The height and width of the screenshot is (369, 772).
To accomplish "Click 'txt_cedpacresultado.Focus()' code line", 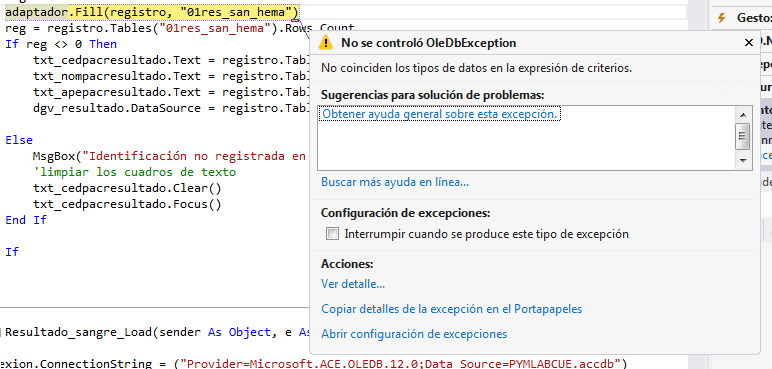I will 128,204.
